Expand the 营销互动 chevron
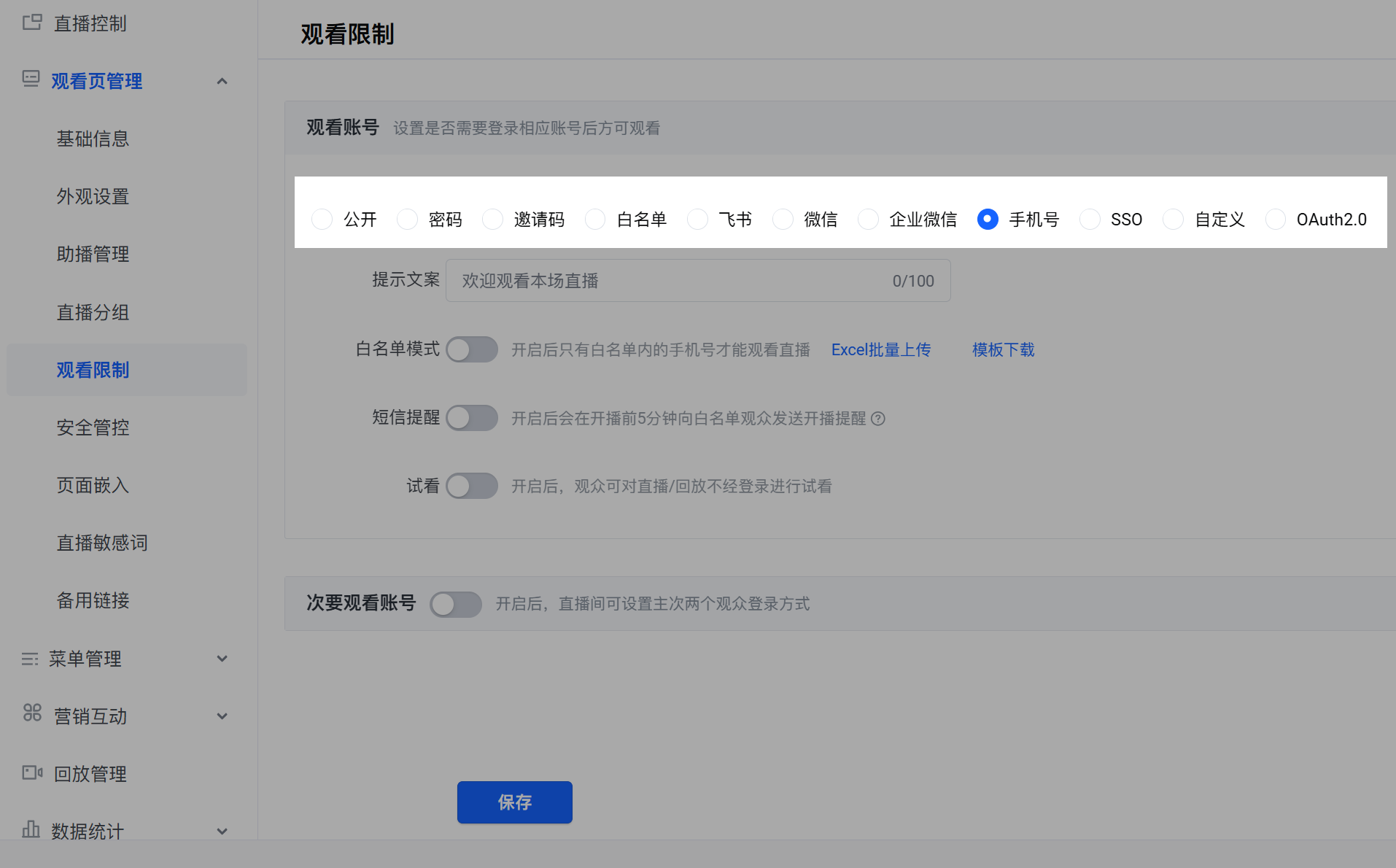This screenshot has height=868, width=1396. click(x=222, y=716)
